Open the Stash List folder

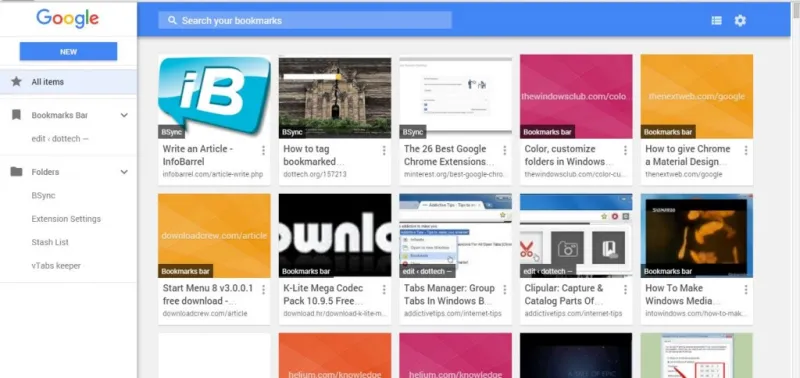(50, 242)
